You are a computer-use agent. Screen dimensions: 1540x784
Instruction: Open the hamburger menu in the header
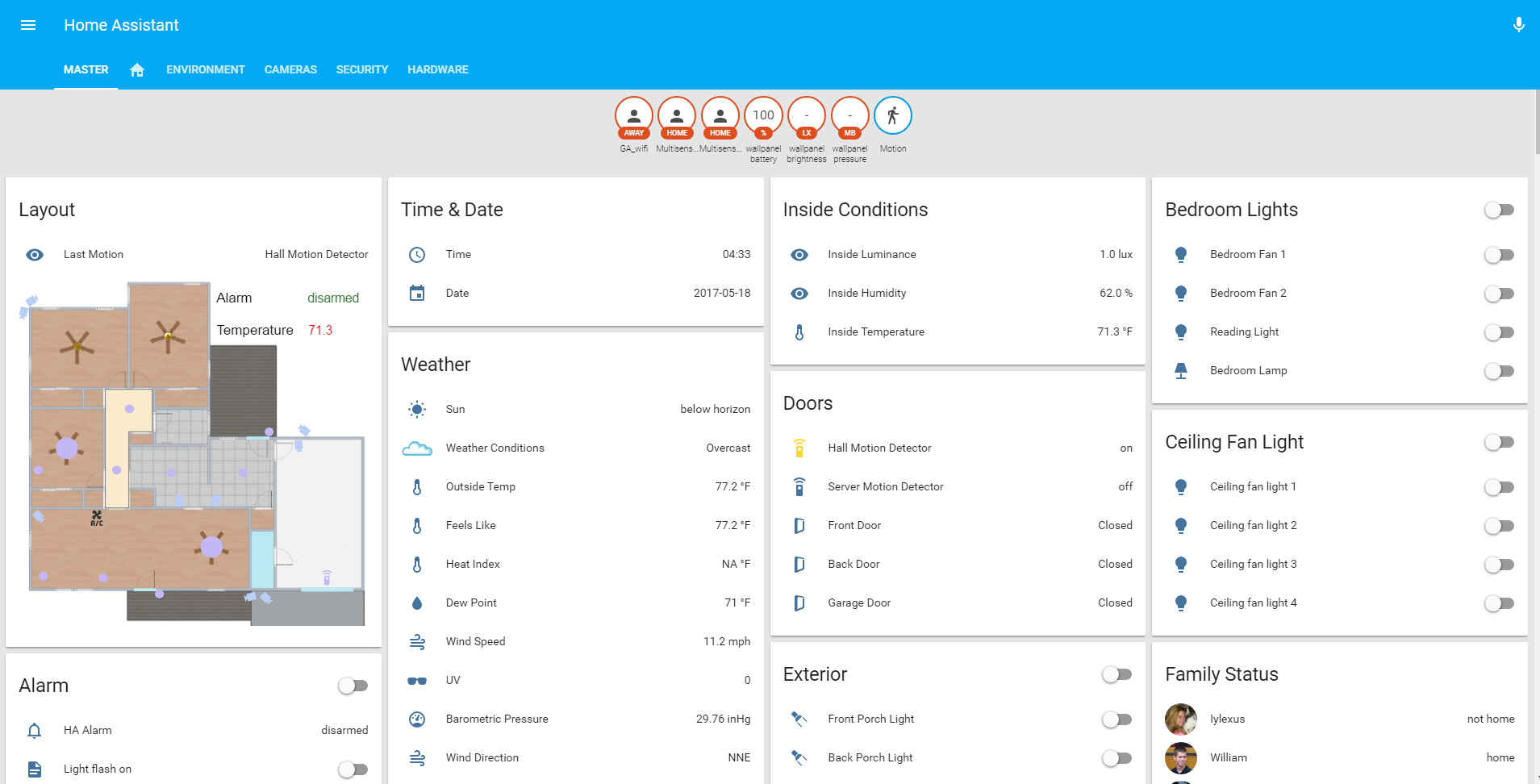click(x=28, y=25)
